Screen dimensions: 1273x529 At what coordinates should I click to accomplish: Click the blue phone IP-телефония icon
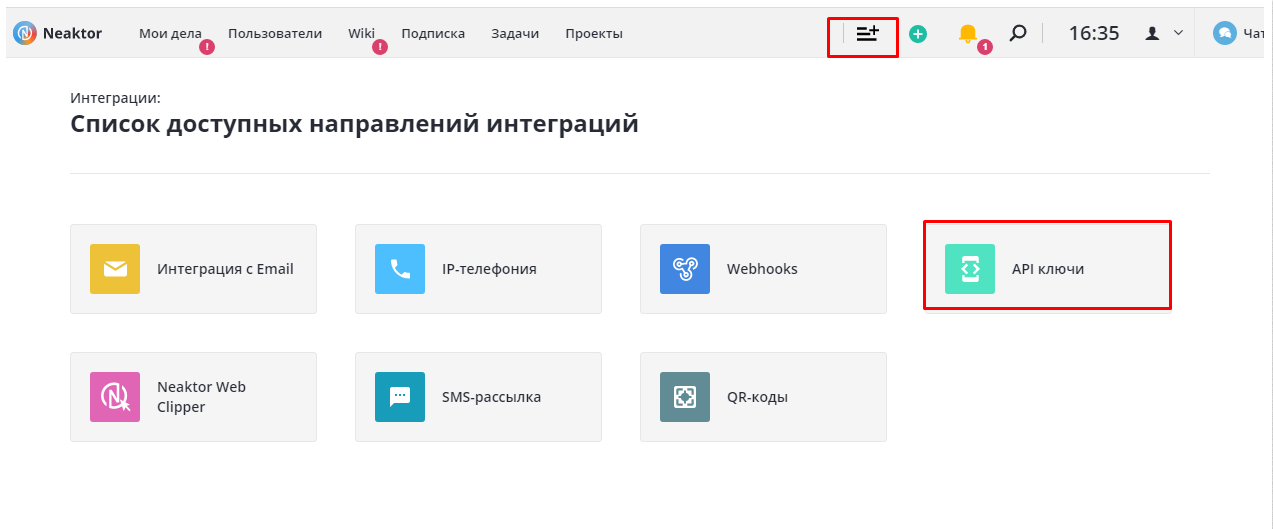(x=400, y=269)
